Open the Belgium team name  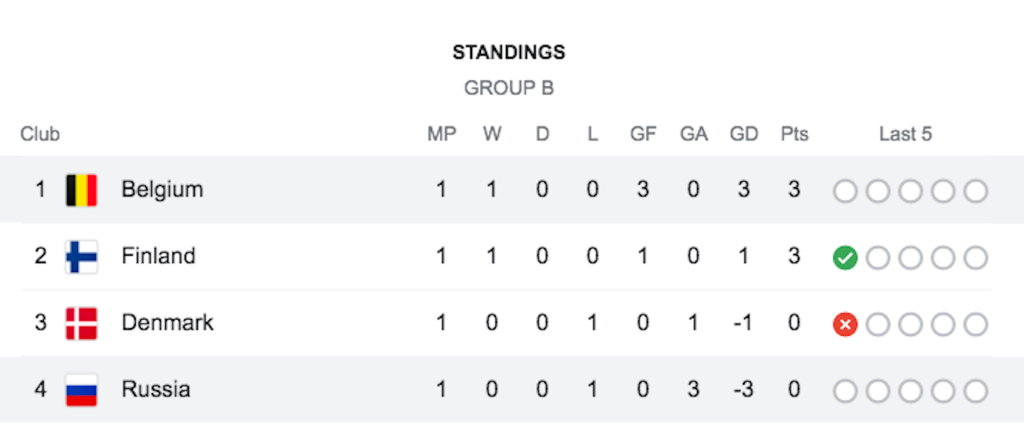coord(162,190)
